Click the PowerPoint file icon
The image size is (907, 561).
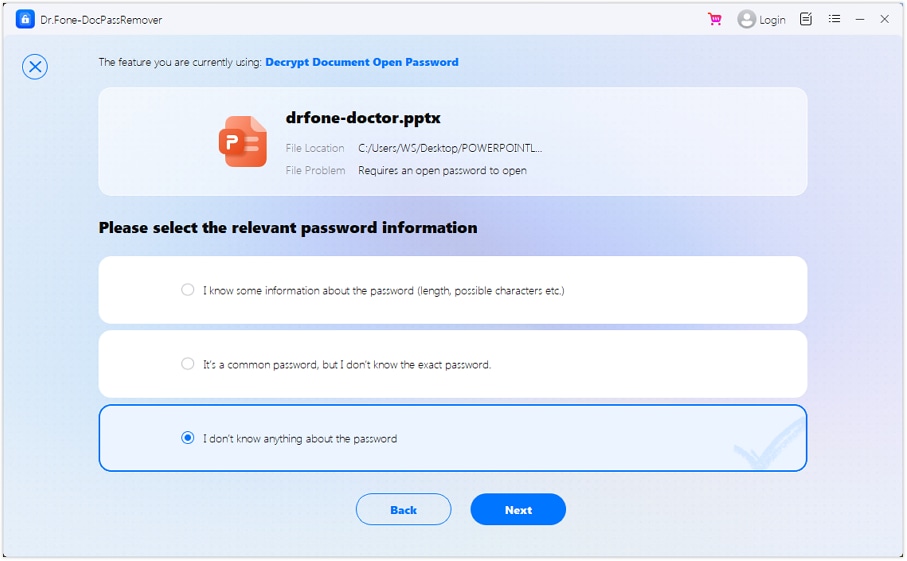(243, 142)
